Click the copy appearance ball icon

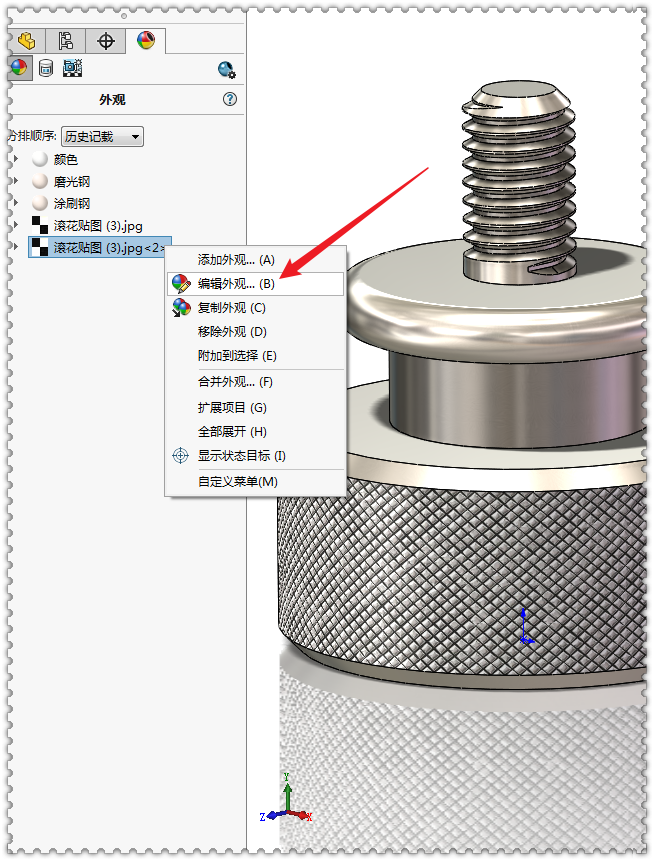coord(181,308)
